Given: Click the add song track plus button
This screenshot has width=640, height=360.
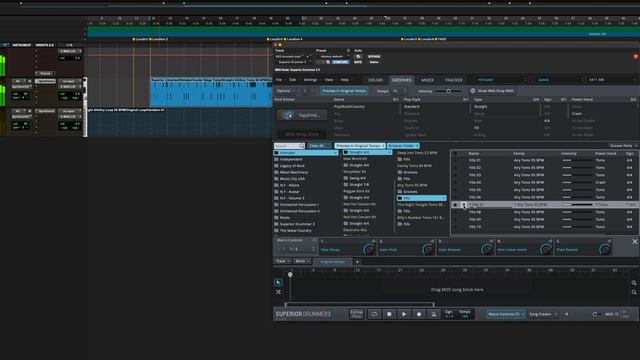Looking at the screenshot, I should click(x=357, y=262).
